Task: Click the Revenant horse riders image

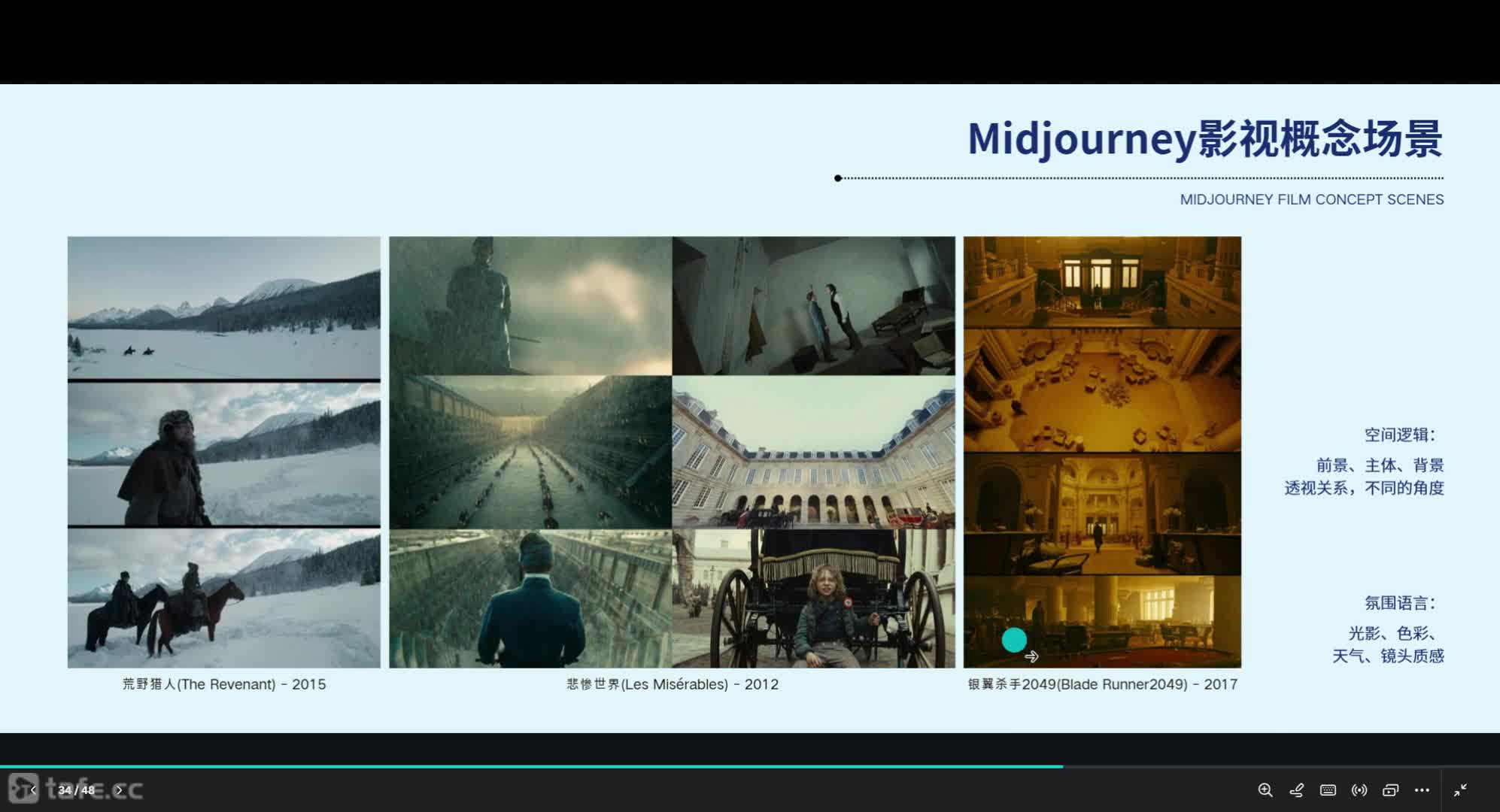Action: pos(224,598)
